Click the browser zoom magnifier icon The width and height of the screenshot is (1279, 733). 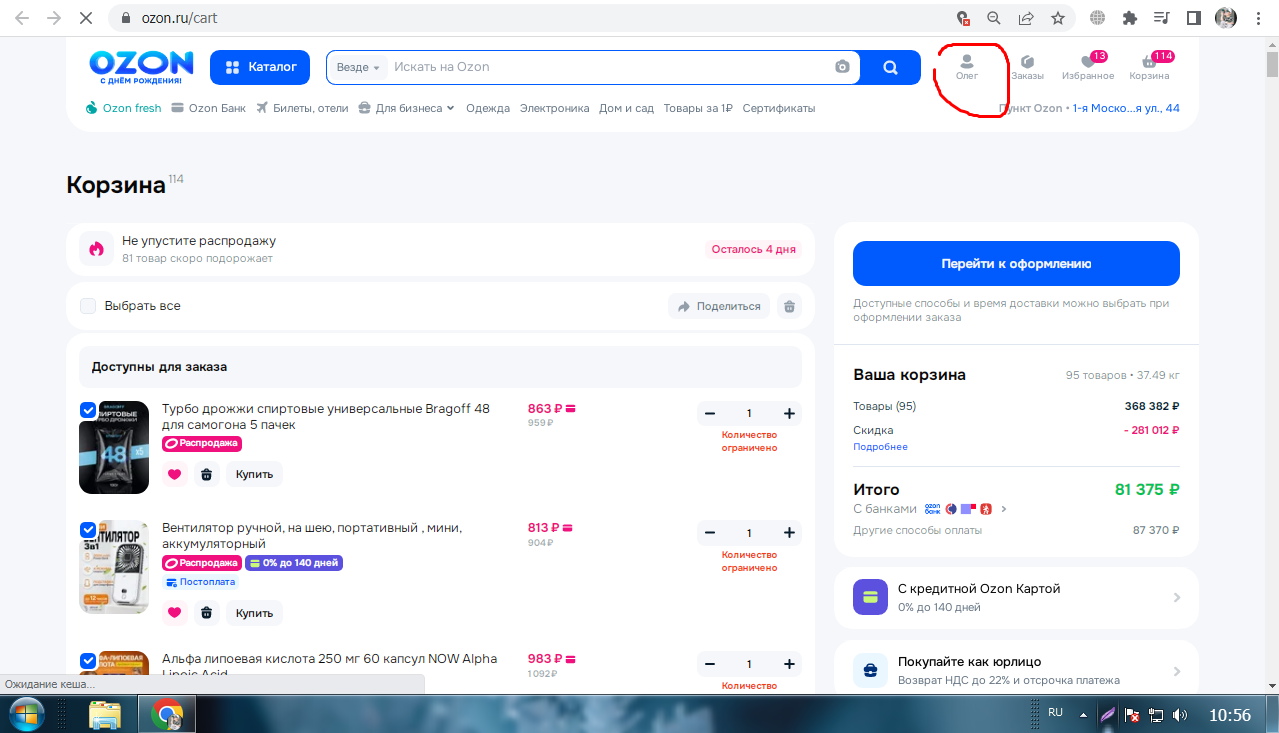click(x=994, y=18)
